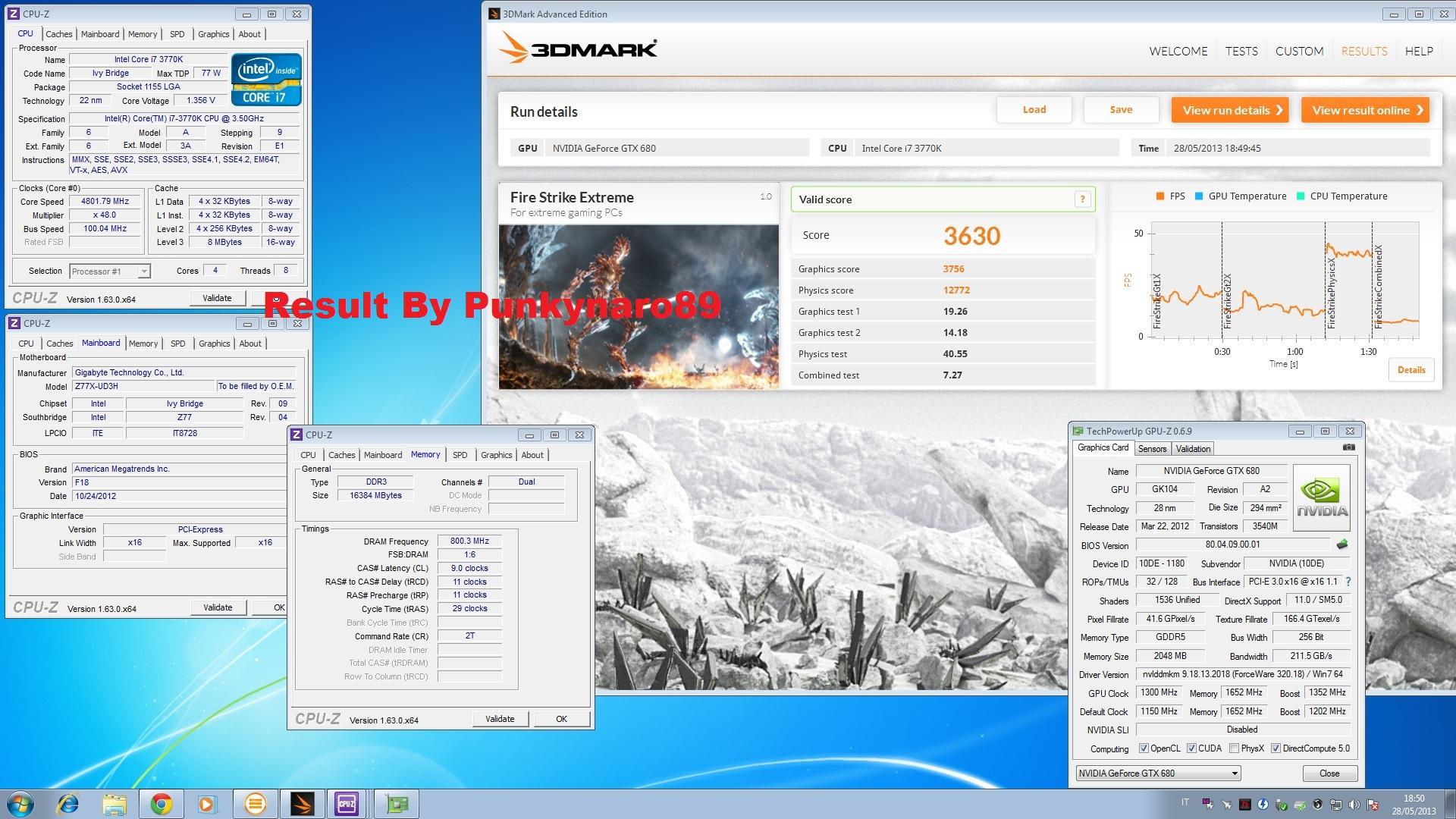Open Graphics tab in CPU-Z Mainboard window
The height and width of the screenshot is (819, 1456).
(214, 344)
